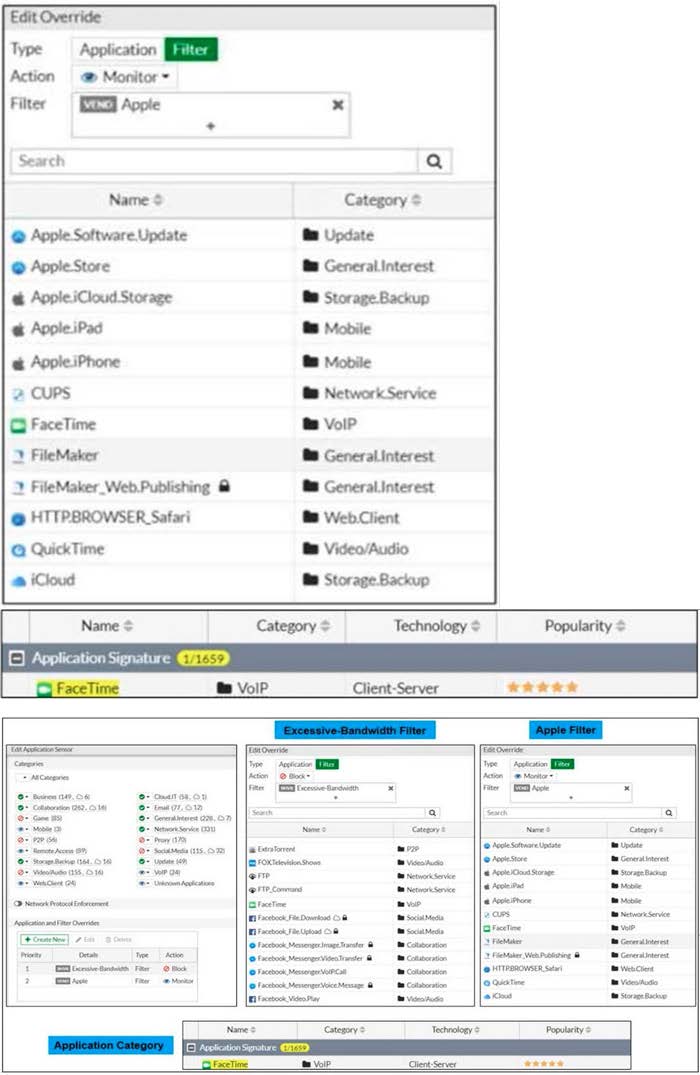700x1075 pixels.
Task: Remove Apple filter using X in large panel
Action: 337,105
